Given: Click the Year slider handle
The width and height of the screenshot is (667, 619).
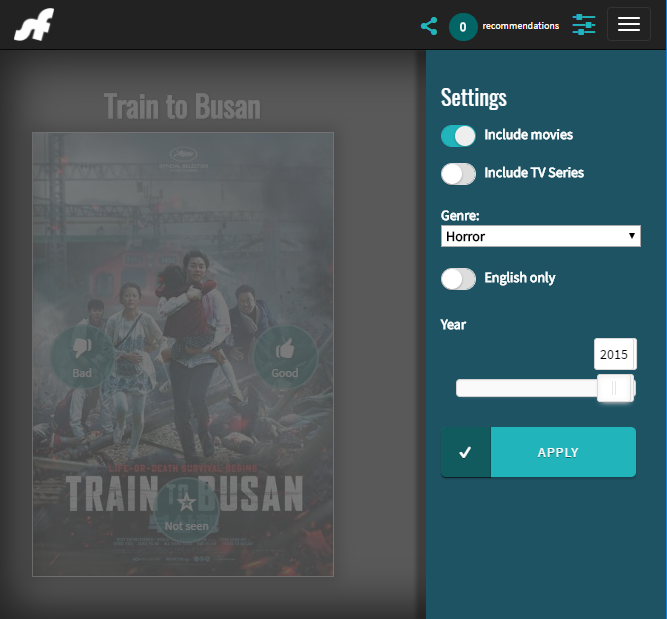Looking at the screenshot, I should point(615,388).
